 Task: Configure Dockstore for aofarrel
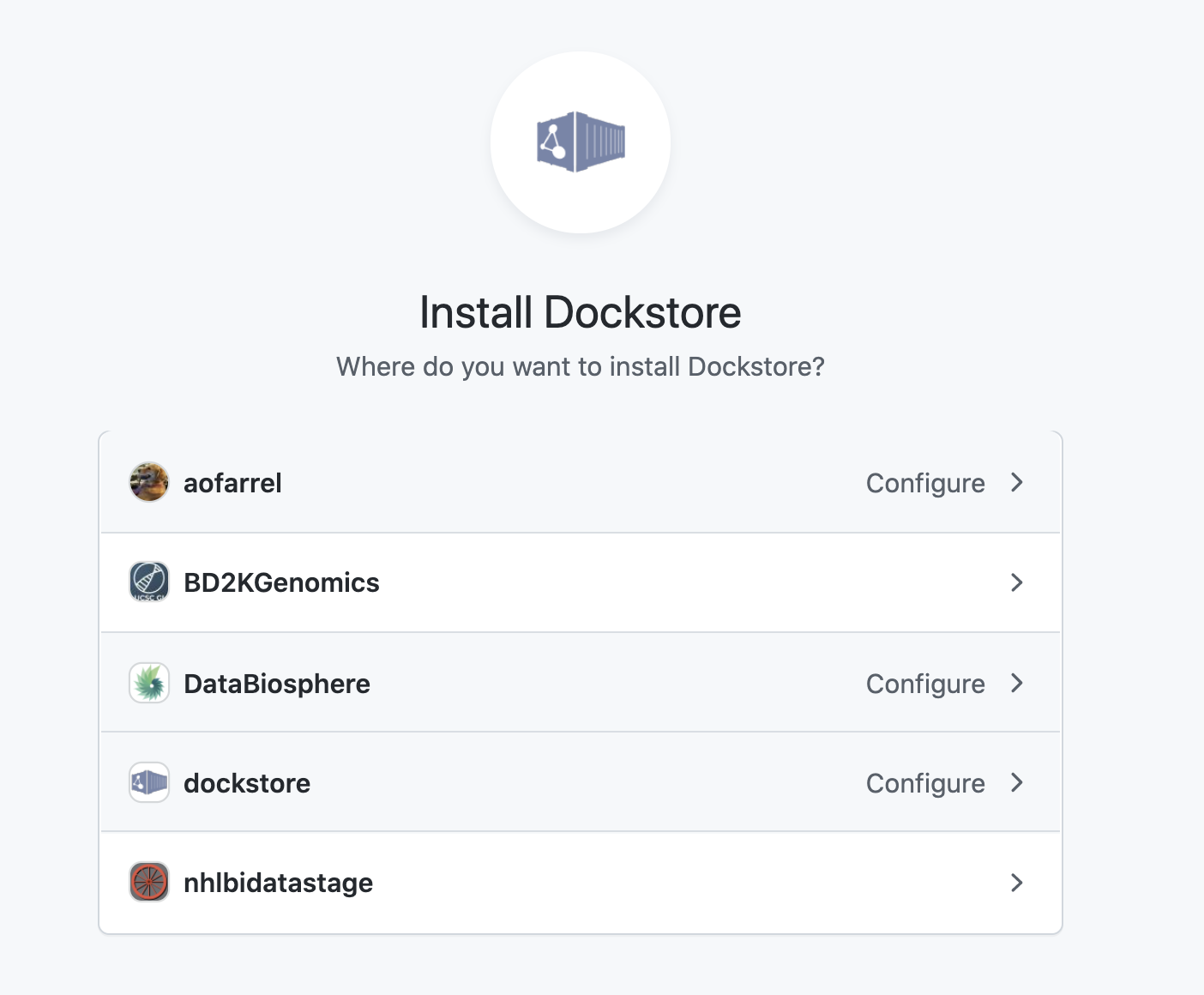924,483
